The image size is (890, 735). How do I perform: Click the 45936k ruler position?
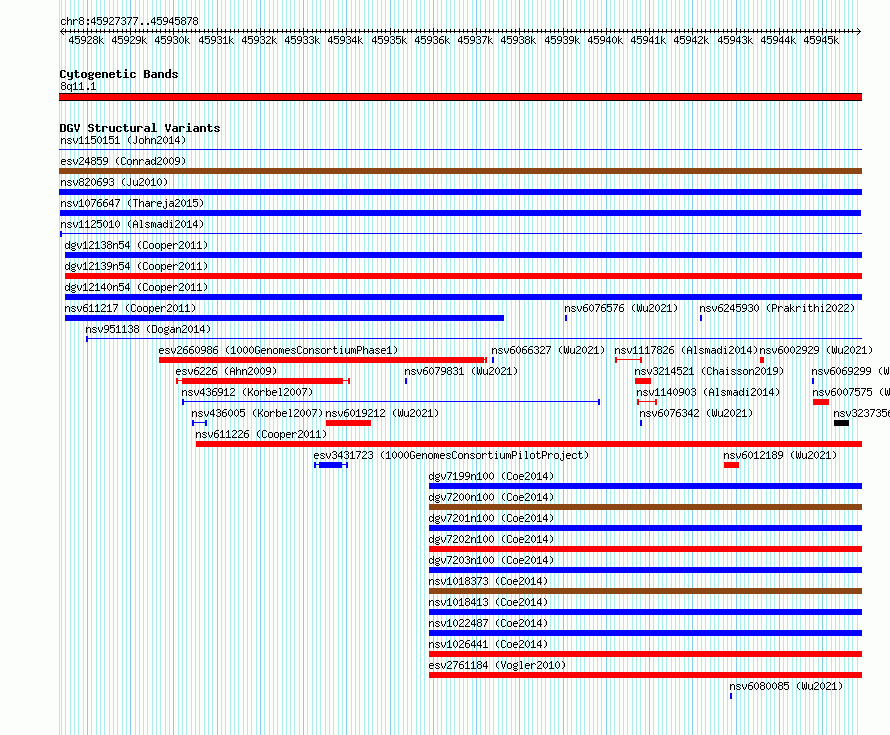tap(432, 40)
